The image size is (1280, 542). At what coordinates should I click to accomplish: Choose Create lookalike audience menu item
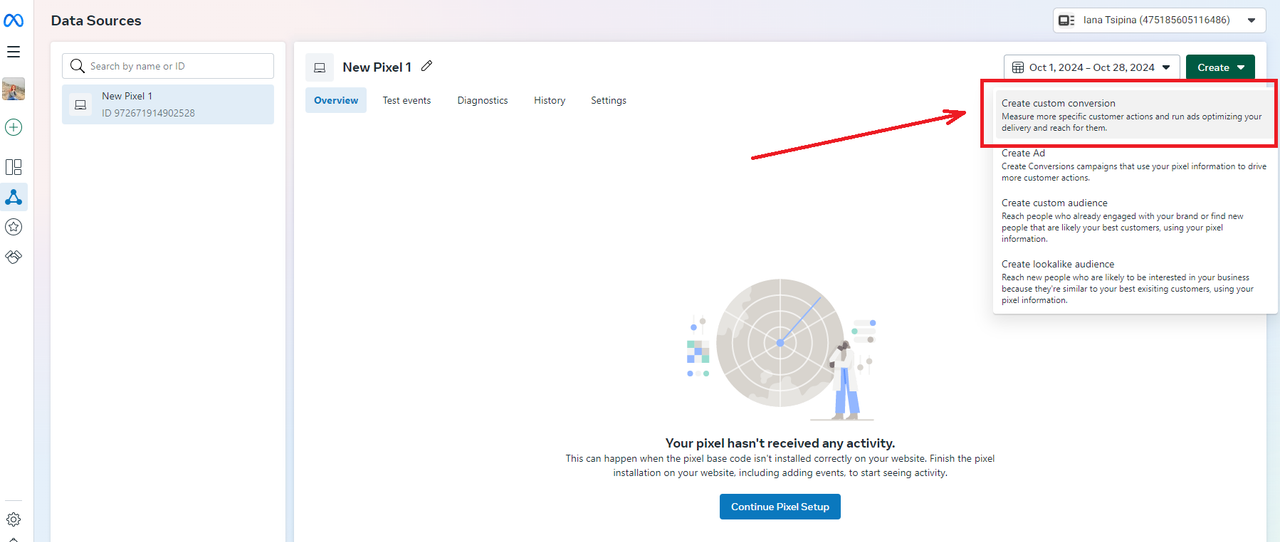[1135, 282]
